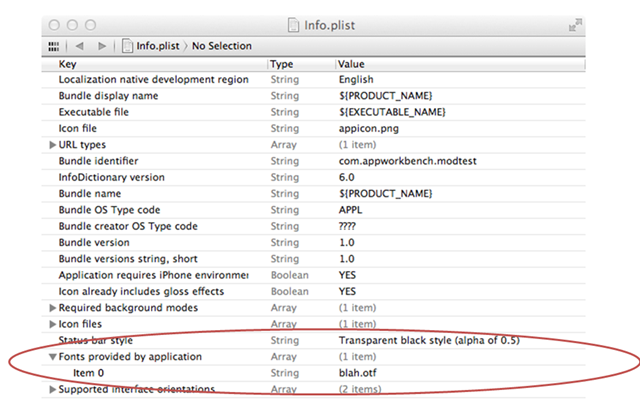Click the plist file icon in breadcrumb bar
This screenshot has height=409, width=640.
(x=127, y=46)
